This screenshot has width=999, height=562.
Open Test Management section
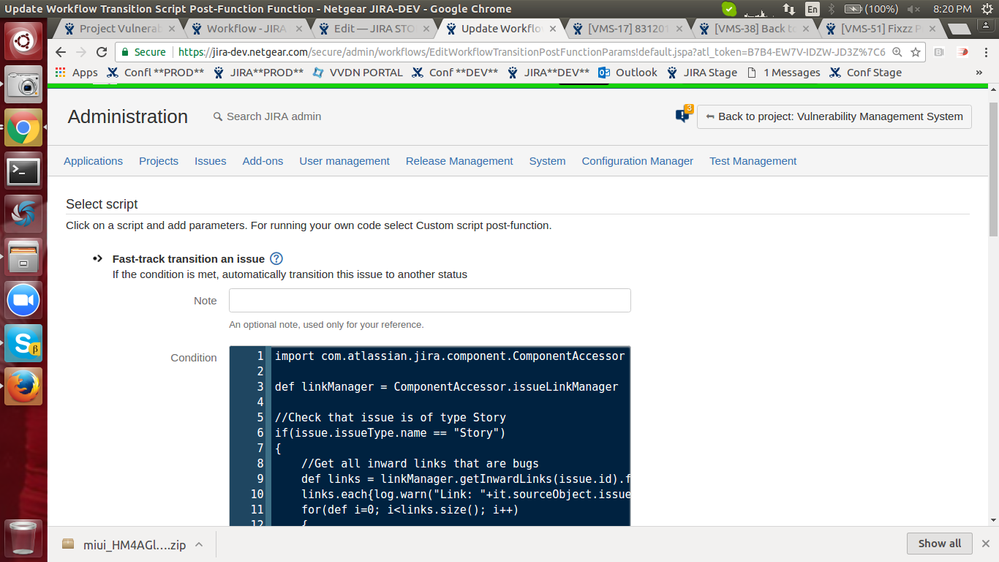(753, 161)
